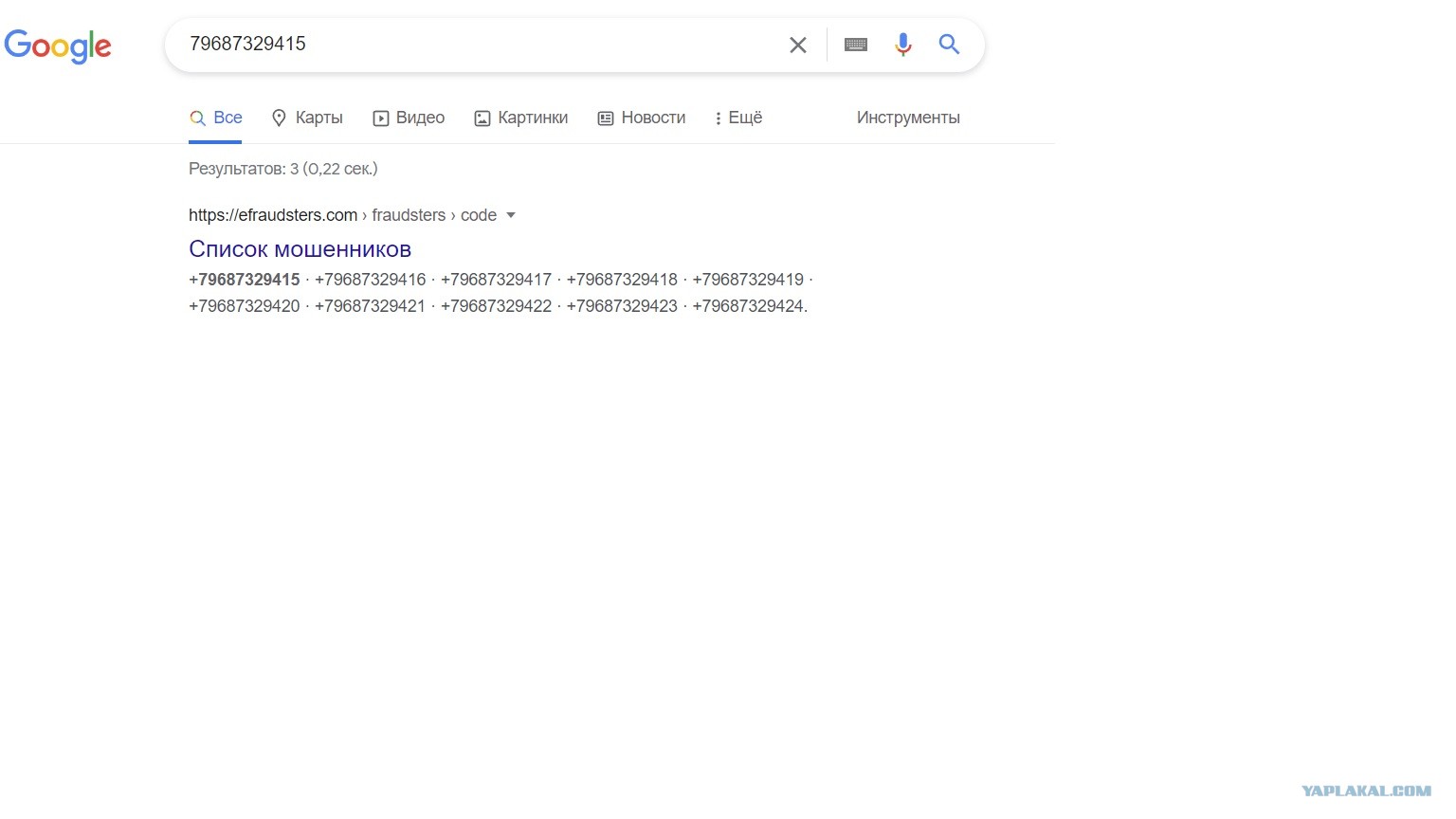Open Инструменты search tools
The image size is (1456, 819).
908,118
